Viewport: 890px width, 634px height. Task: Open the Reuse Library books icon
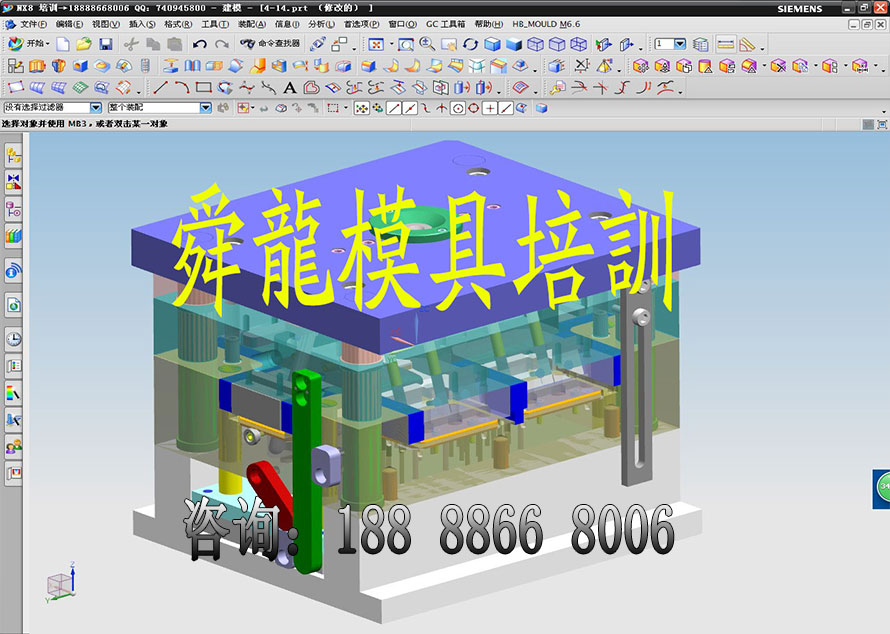13,236
